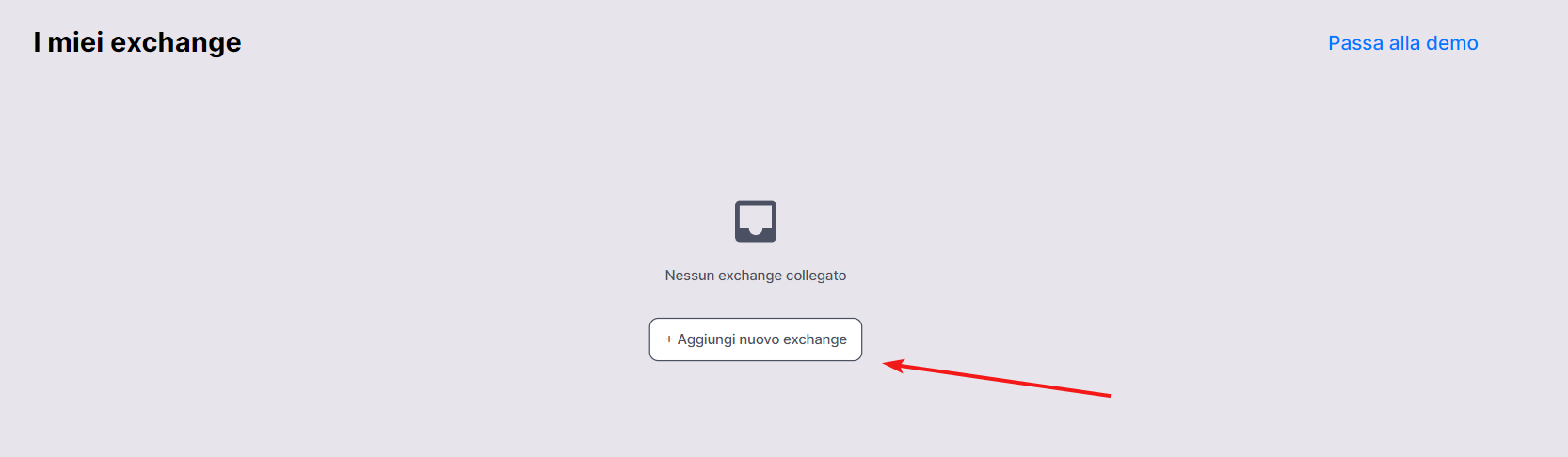Follow the blue 'Passa alla demo' link
Viewport: 1568px width, 457px height.
(x=1402, y=43)
